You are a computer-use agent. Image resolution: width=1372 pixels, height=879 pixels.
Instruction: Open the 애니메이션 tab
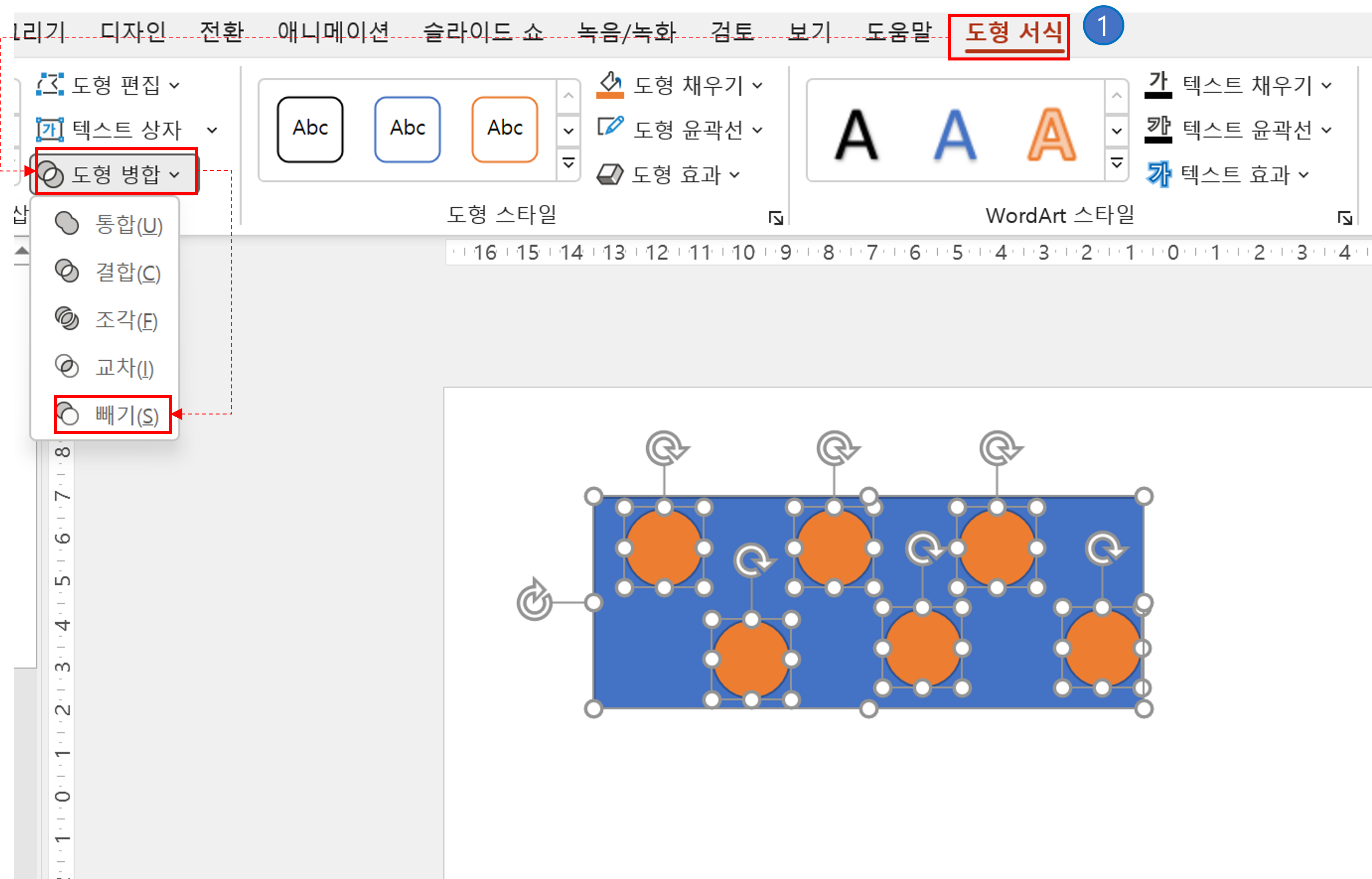click(x=333, y=32)
